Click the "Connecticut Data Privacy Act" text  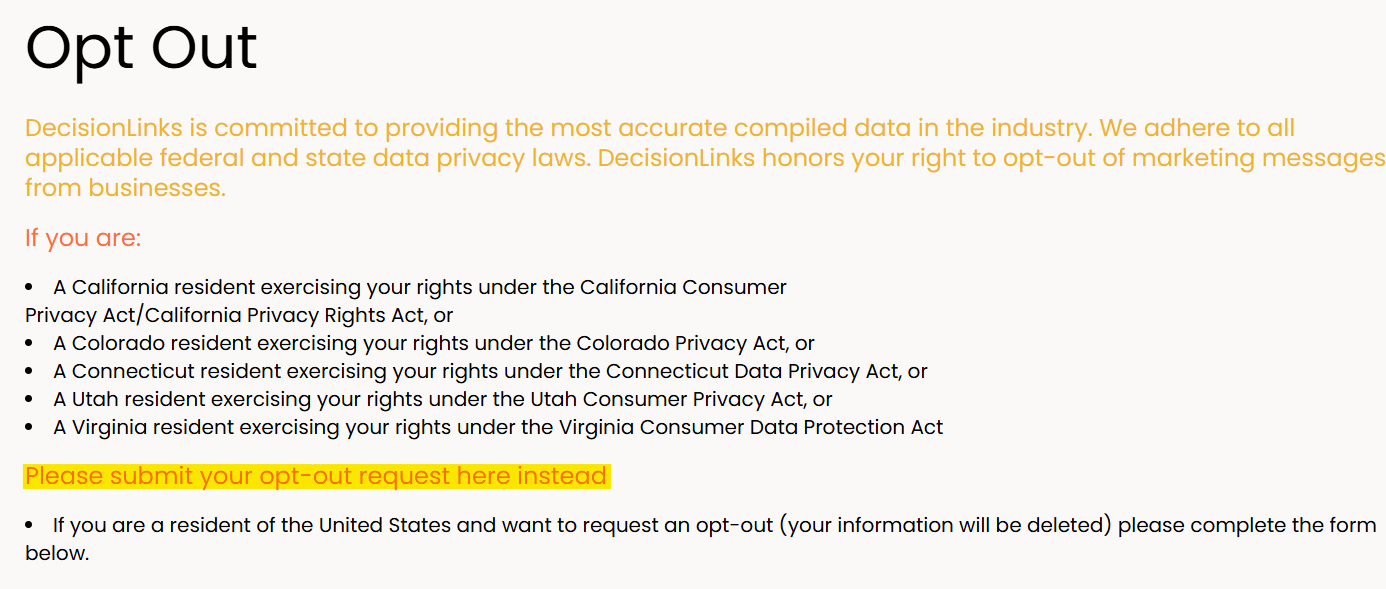coord(752,372)
